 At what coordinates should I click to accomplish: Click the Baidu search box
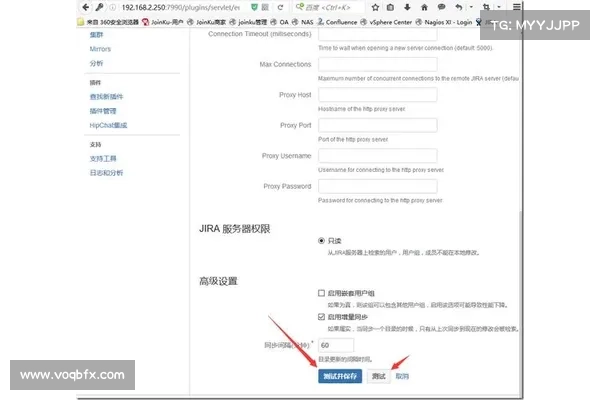332,7
